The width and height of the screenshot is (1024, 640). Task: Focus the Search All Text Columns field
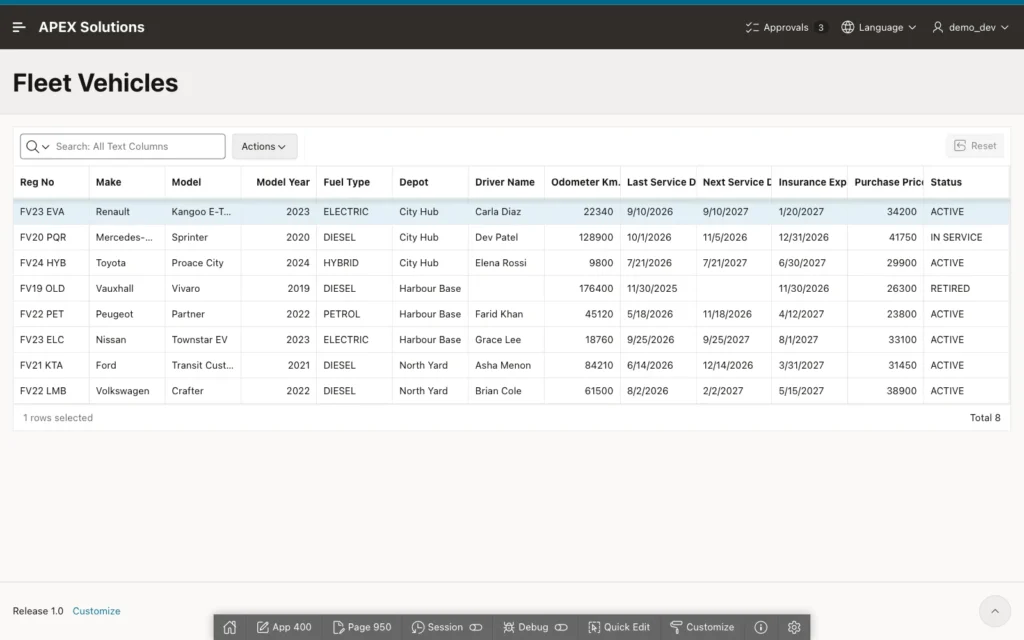[x=138, y=146]
